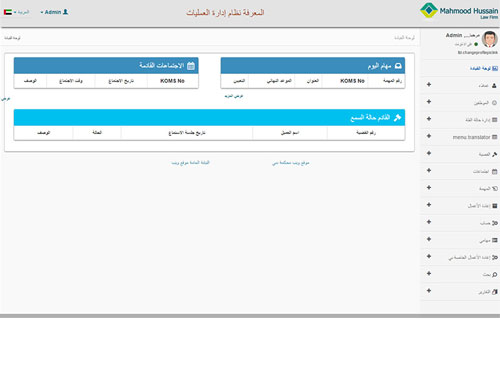Click تاريخ جلسة الاستماع column header

pos(187,133)
